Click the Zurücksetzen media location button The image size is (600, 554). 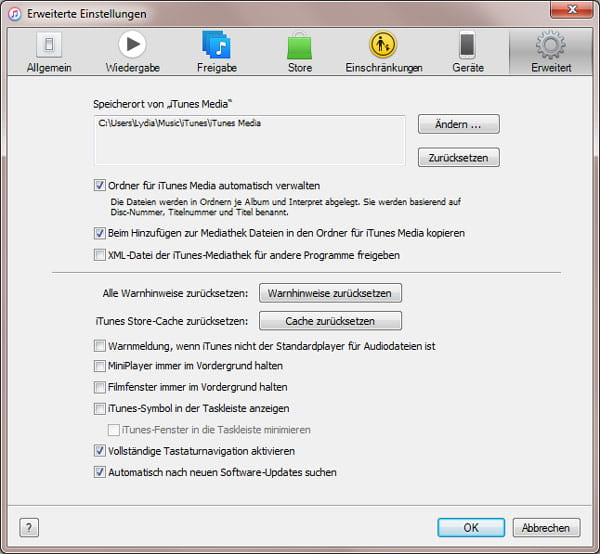458,157
